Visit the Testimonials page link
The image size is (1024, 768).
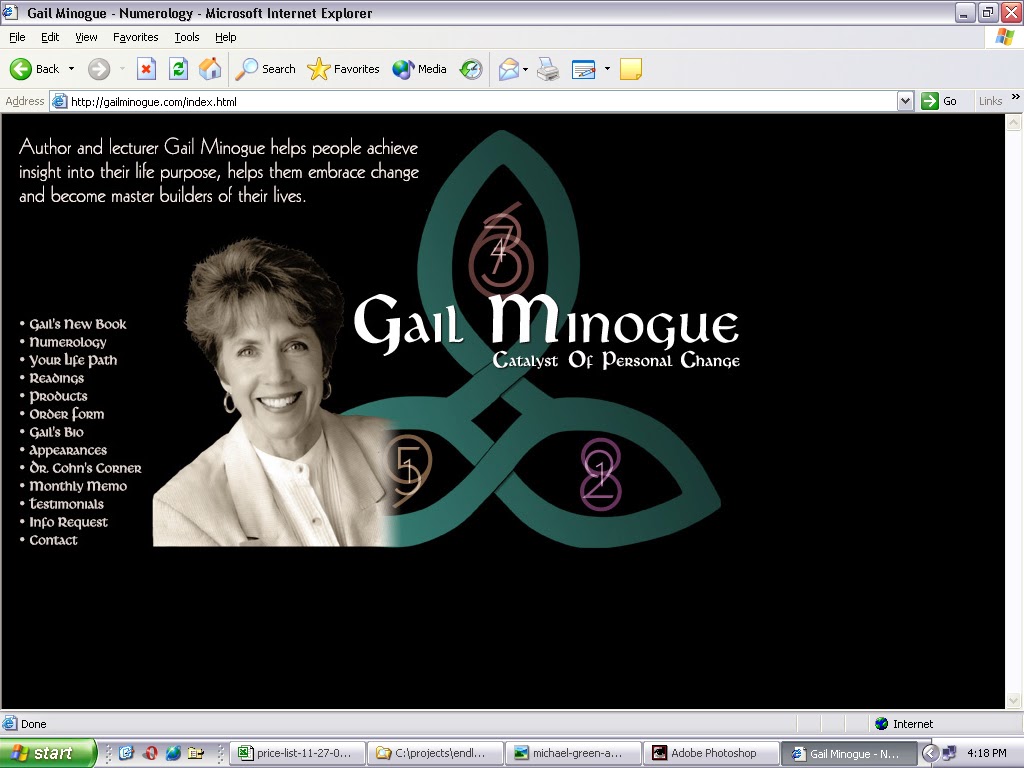pyautogui.click(x=66, y=504)
